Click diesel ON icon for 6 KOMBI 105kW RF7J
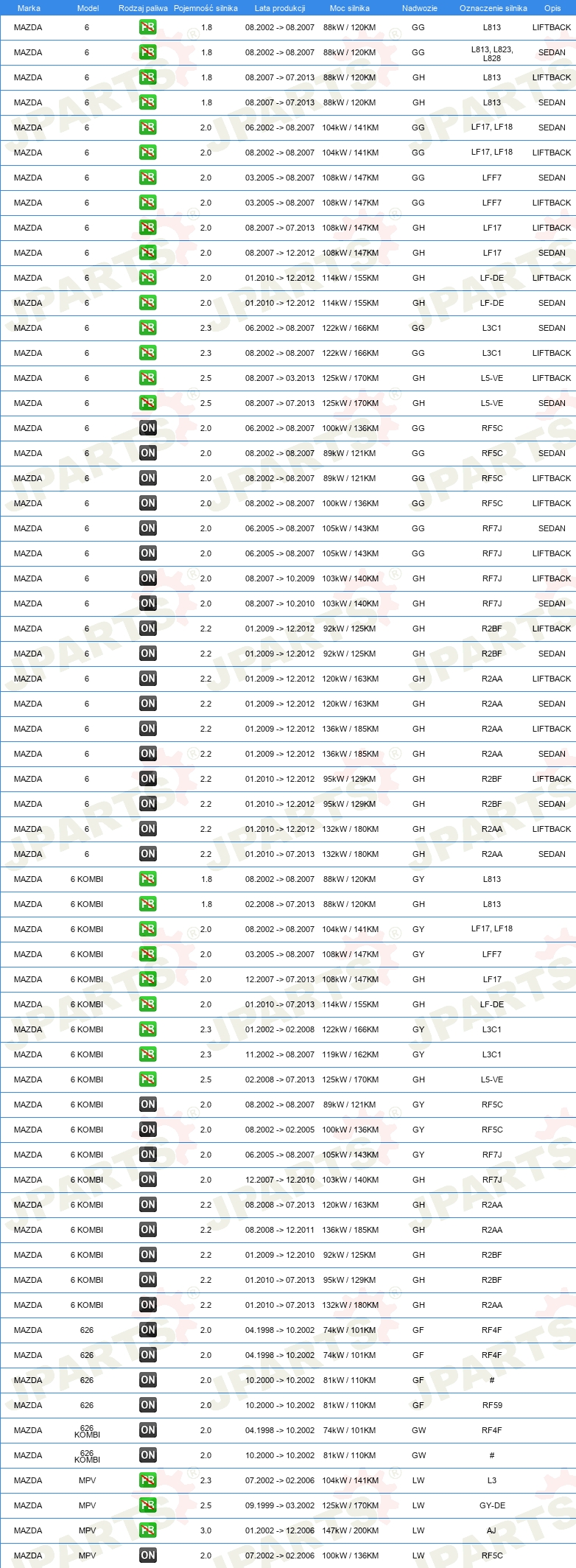576x1568 pixels. coord(148,1155)
